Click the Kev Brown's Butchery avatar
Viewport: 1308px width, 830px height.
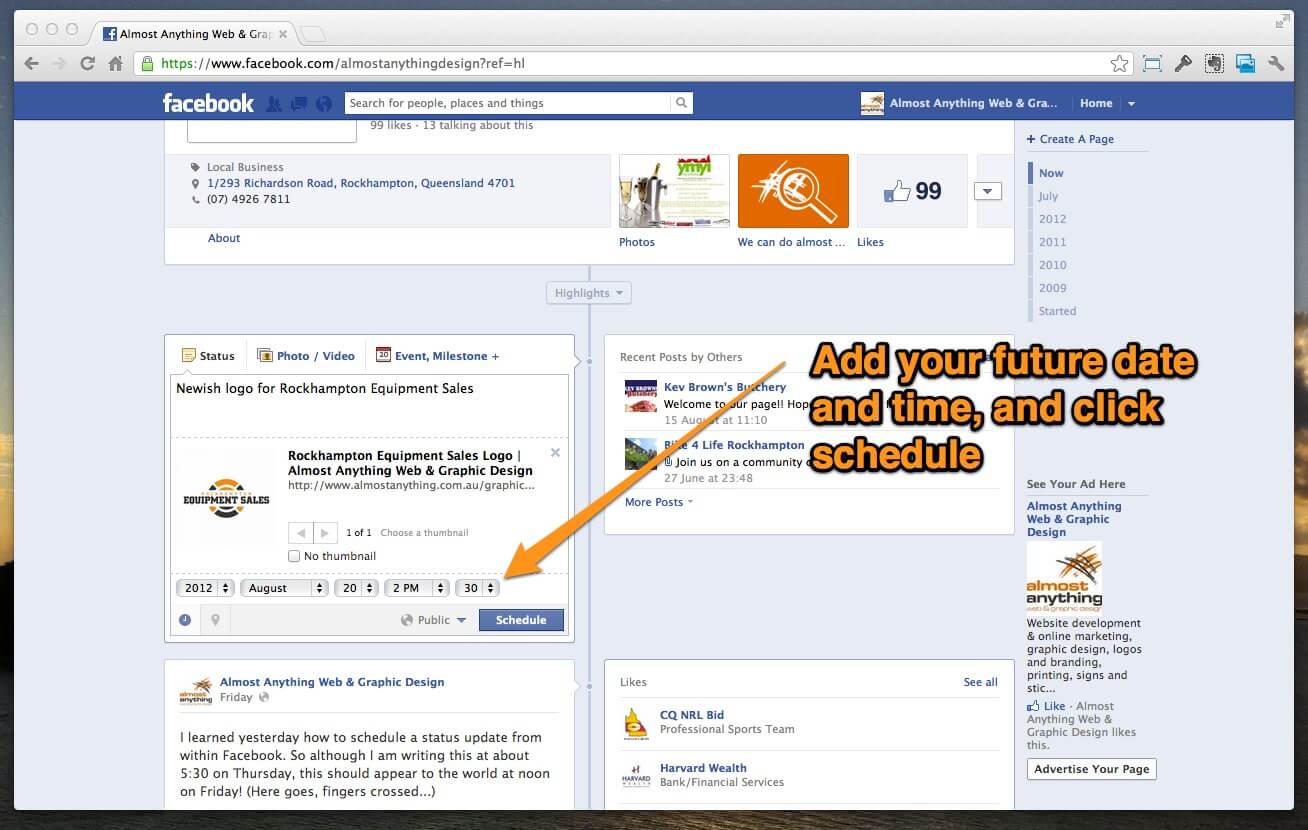640,395
